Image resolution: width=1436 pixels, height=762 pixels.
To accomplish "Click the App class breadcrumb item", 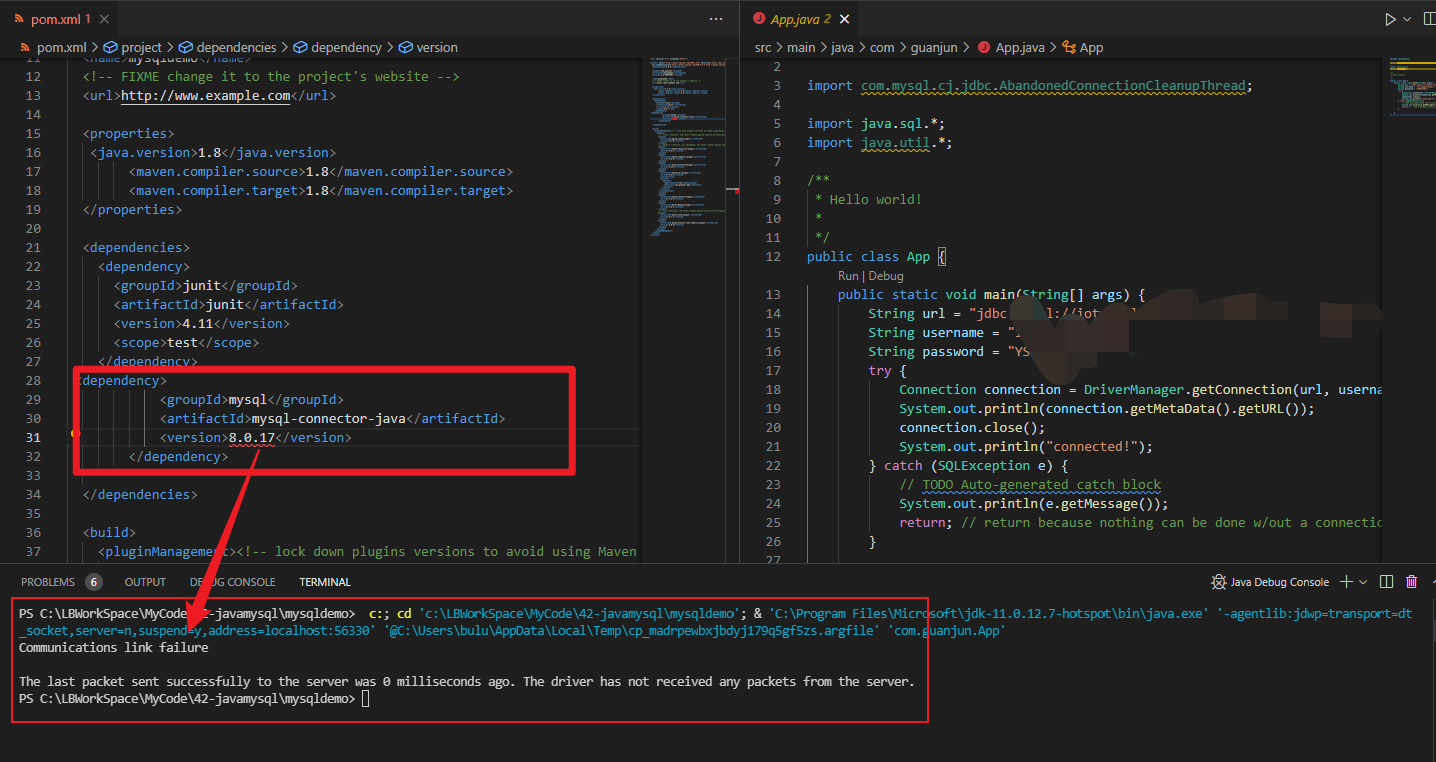I will coord(1091,47).
